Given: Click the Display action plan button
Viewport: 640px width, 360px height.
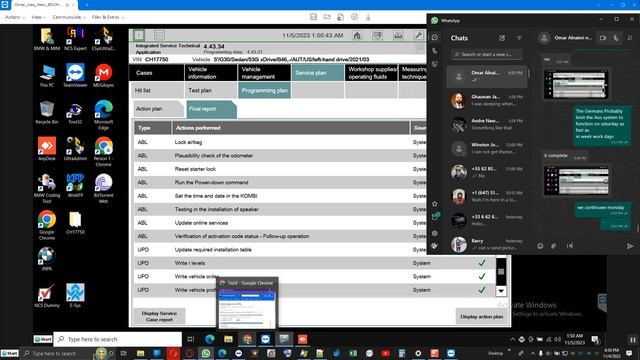Looking at the screenshot, I should tap(481, 316).
